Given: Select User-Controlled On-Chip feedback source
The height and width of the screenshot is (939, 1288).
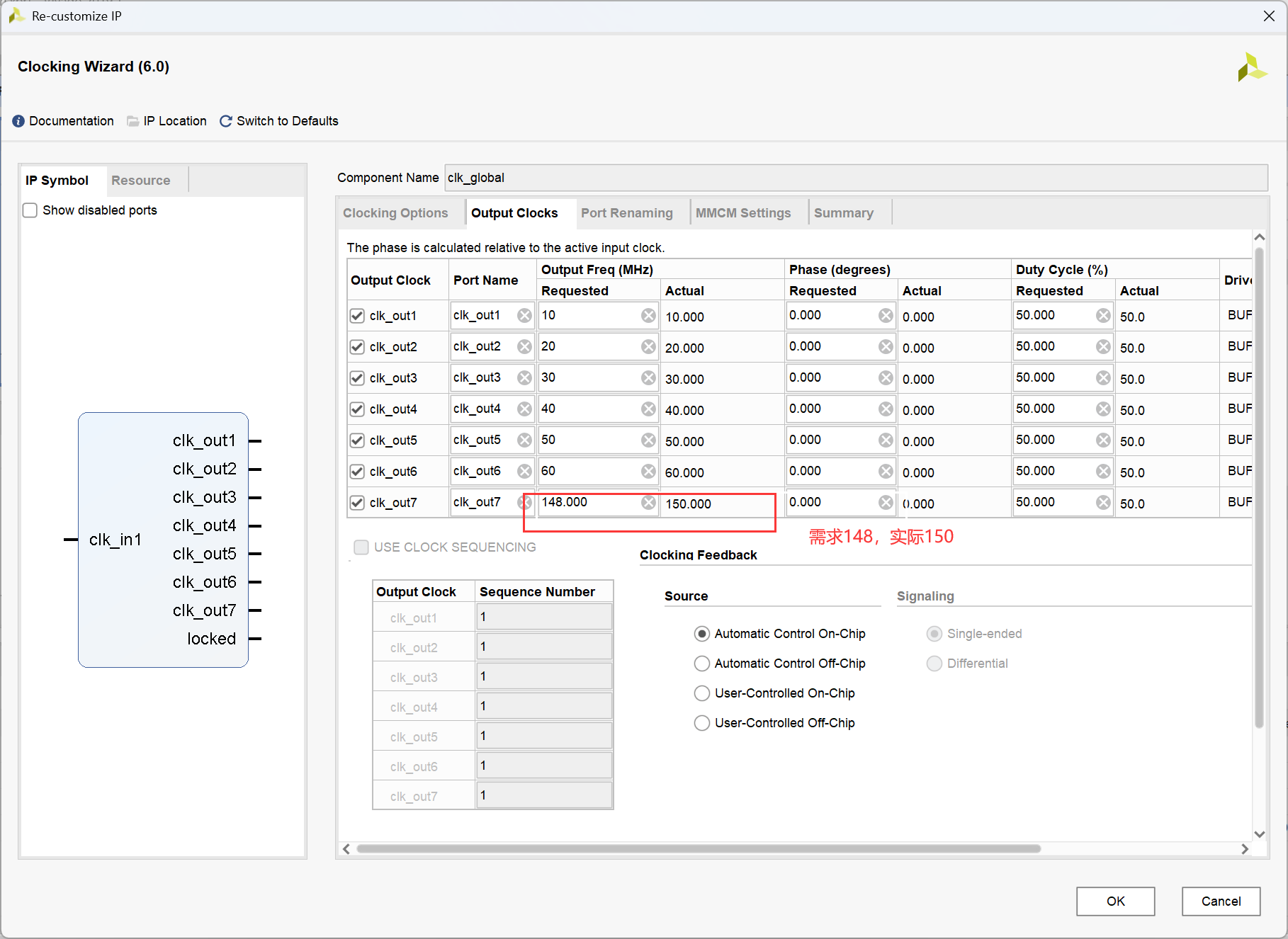Looking at the screenshot, I should point(702,693).
